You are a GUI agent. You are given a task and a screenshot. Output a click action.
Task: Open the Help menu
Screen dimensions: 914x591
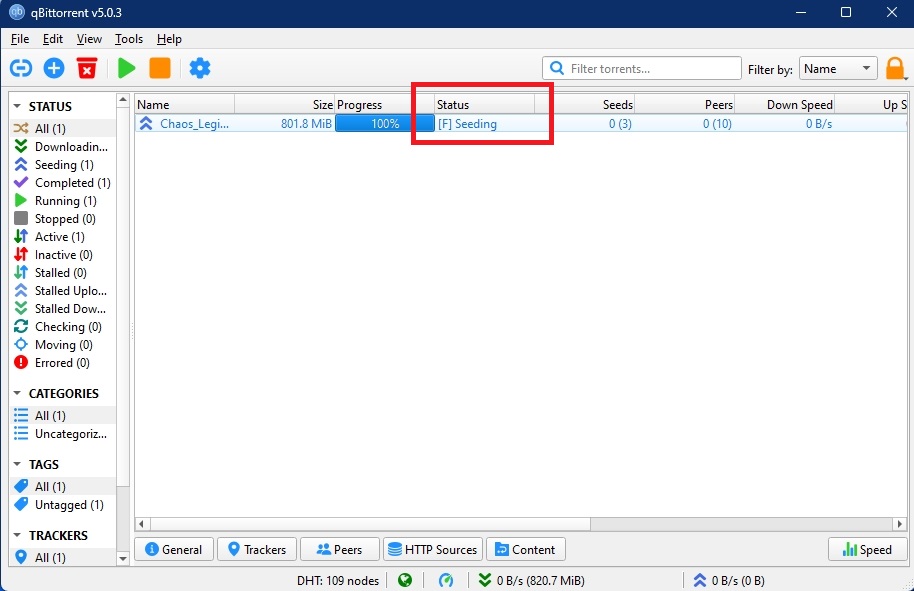(x=169, y=38)
